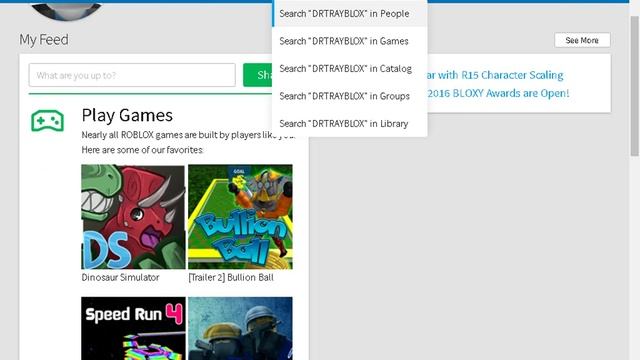The width and height of the screenshot is (640, 360).
Task: Open the R15 Character Scaling news link
Action: pyautogui.click(x=495, y=75)
